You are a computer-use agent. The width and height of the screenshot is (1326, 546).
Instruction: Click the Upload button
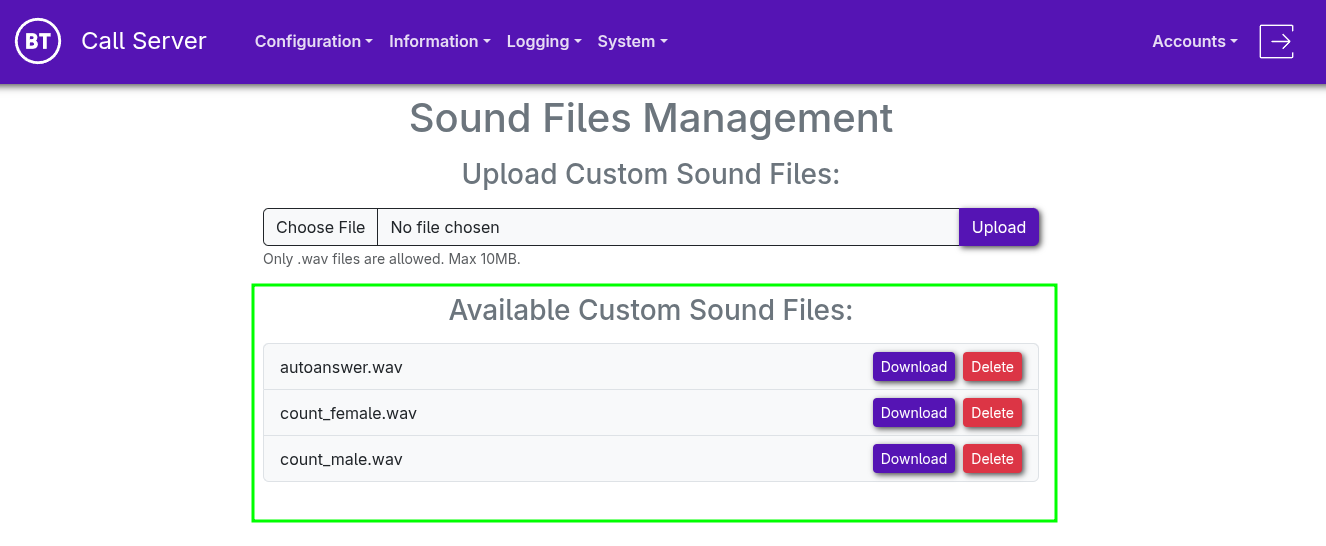tap(999, 227)
